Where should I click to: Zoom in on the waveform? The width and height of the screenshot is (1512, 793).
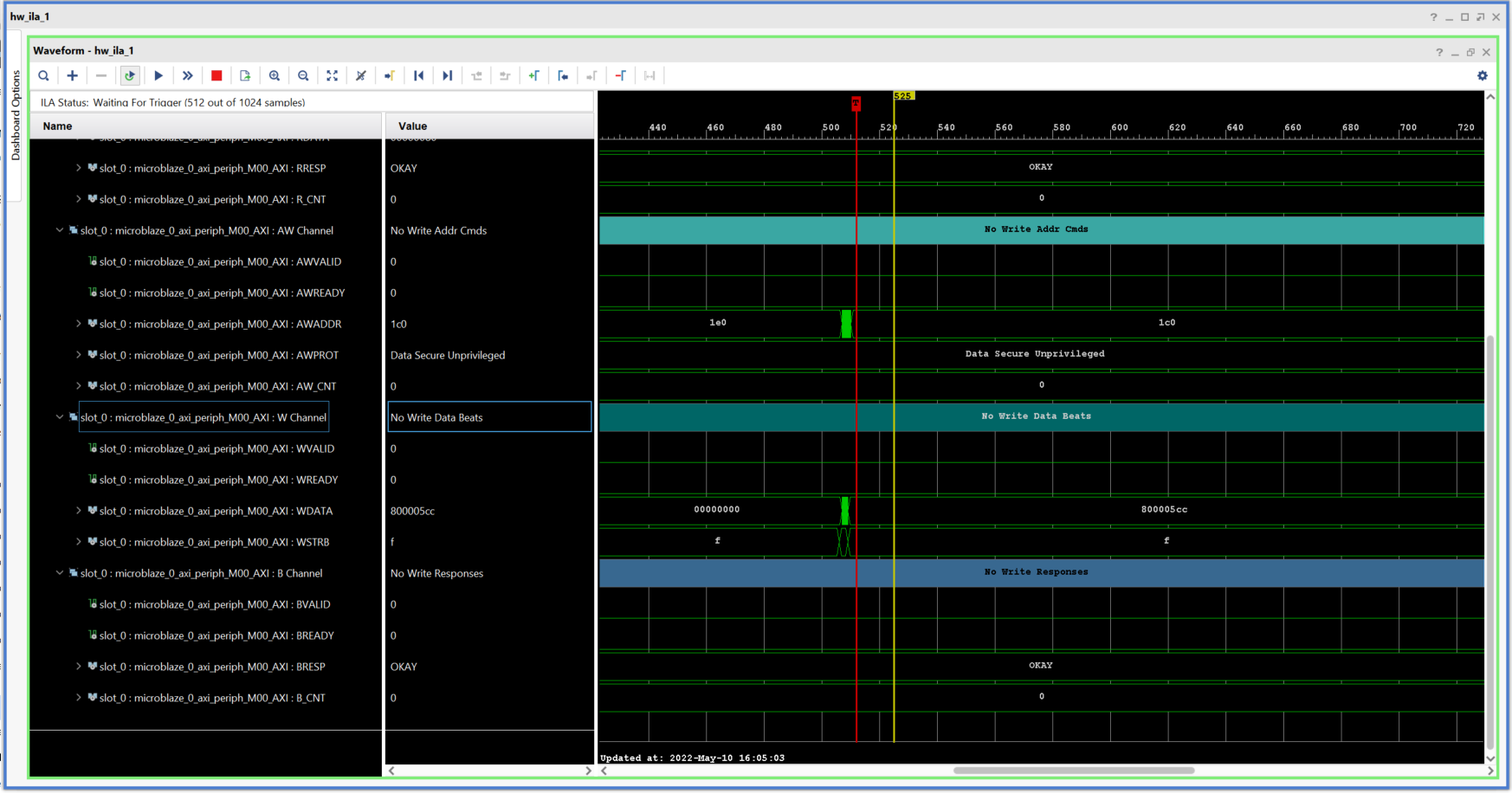275,76
